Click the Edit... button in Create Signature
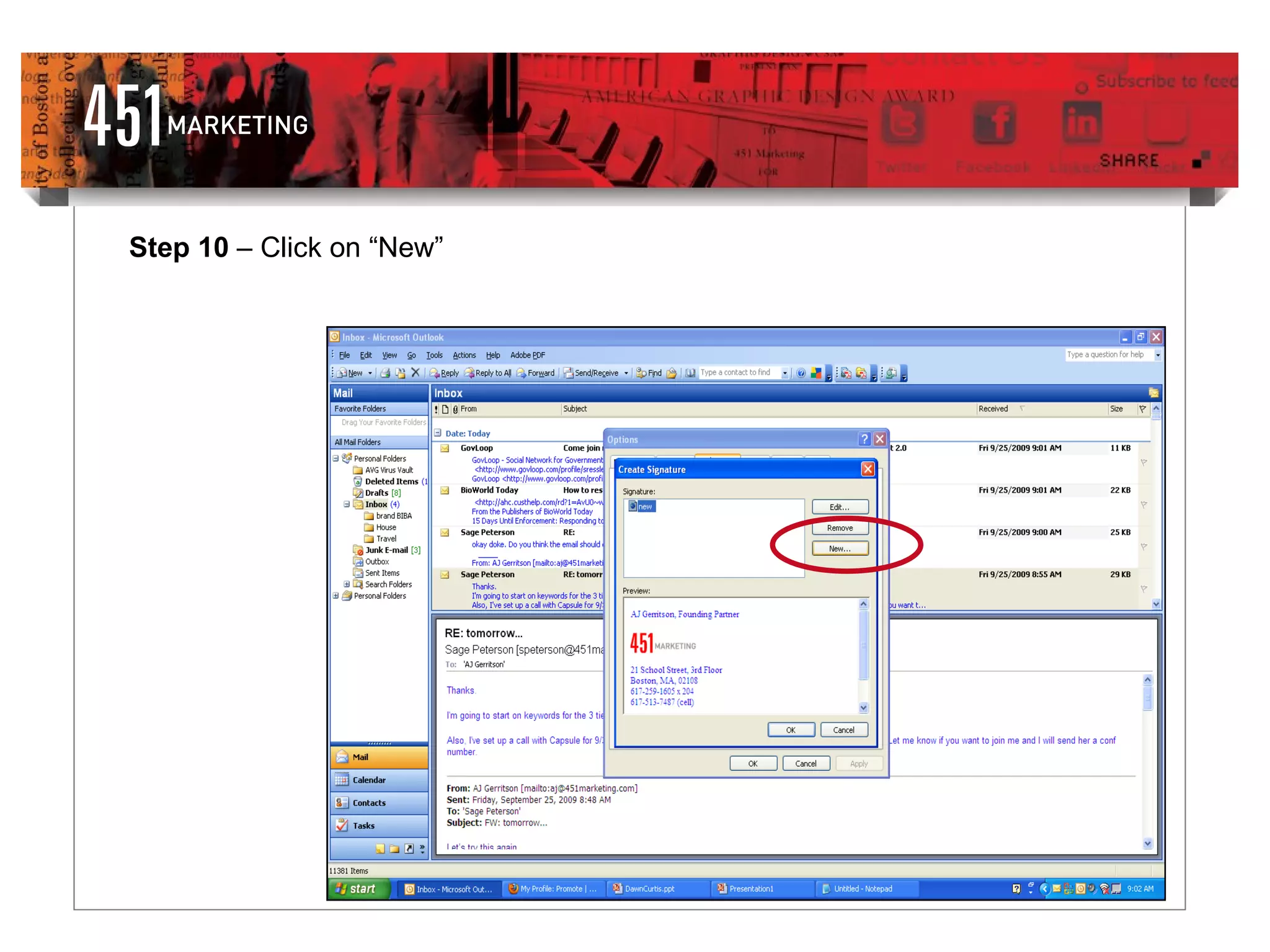The width and height of the screenshot is (1270, 952). [x=840, y=507]
